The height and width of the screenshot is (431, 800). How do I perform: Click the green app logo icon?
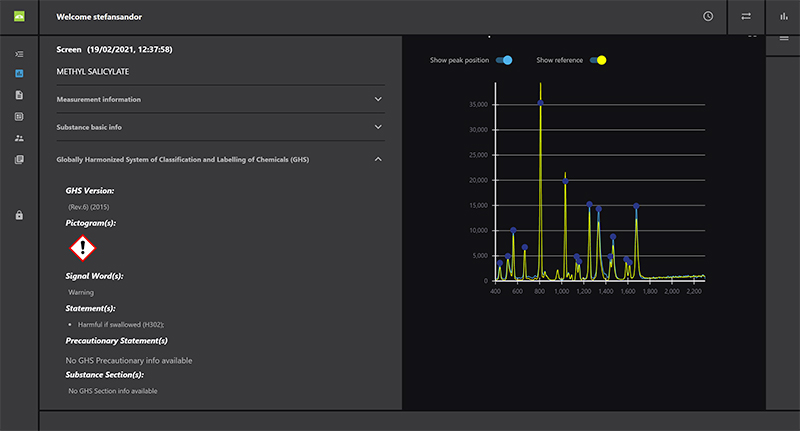pos(20,17)
